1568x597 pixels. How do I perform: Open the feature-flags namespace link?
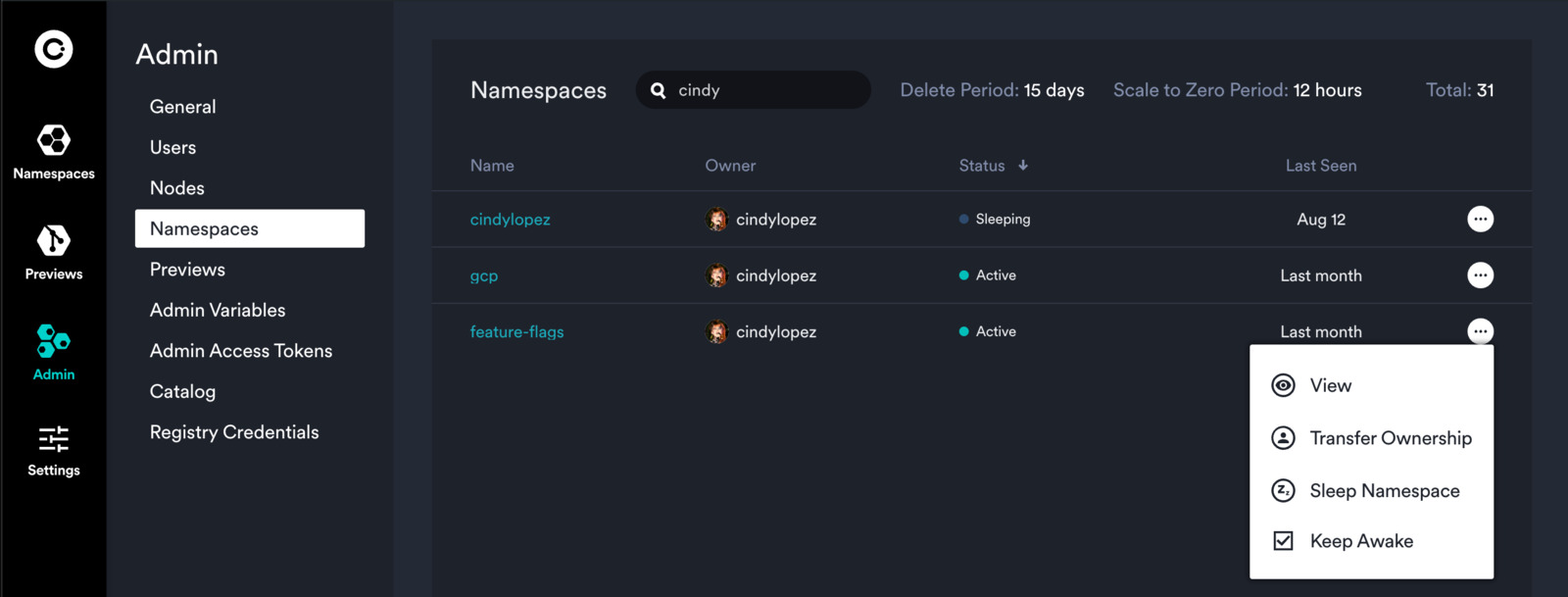pyautogui.click(x=516, y=332)
